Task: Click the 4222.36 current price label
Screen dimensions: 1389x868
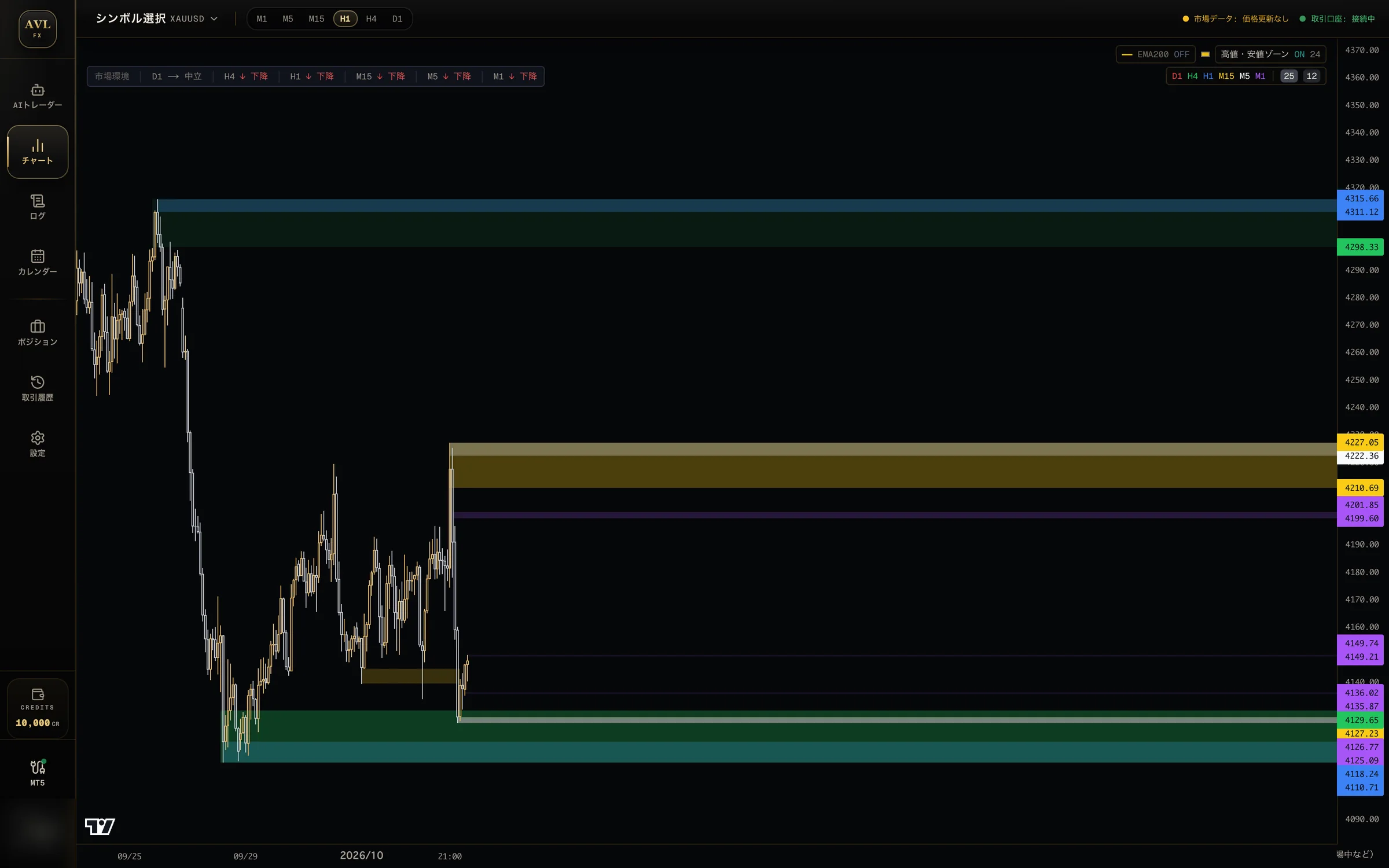Action: pos(1360,456)
